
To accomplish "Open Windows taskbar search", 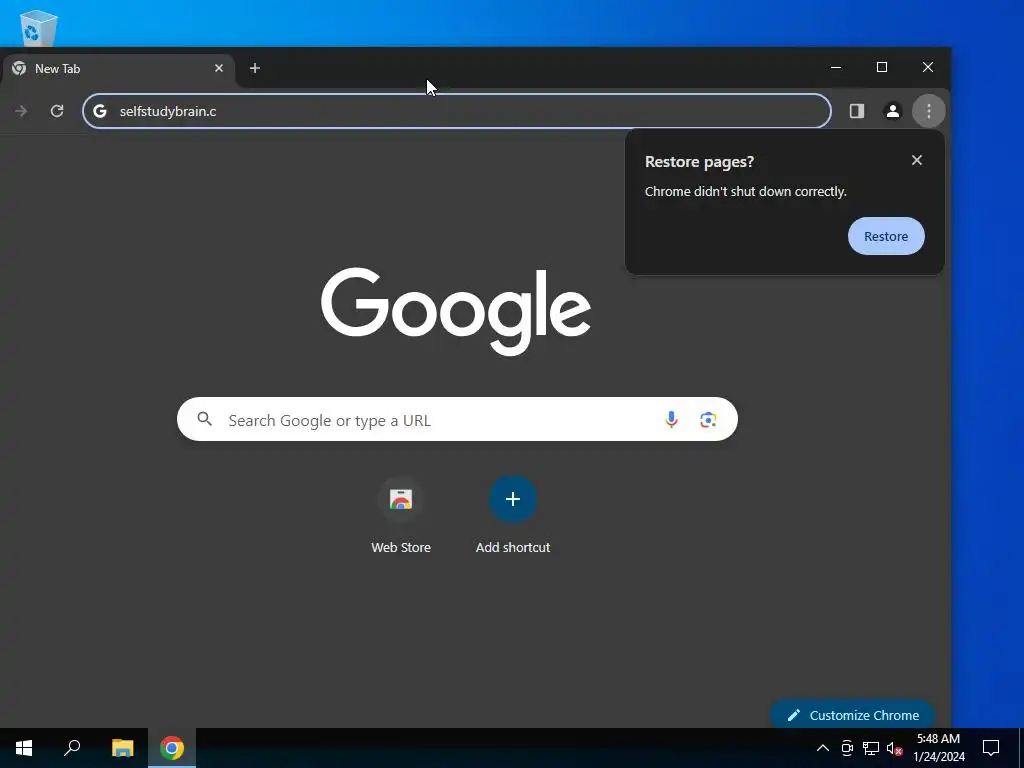I will [x=72, y=748].
